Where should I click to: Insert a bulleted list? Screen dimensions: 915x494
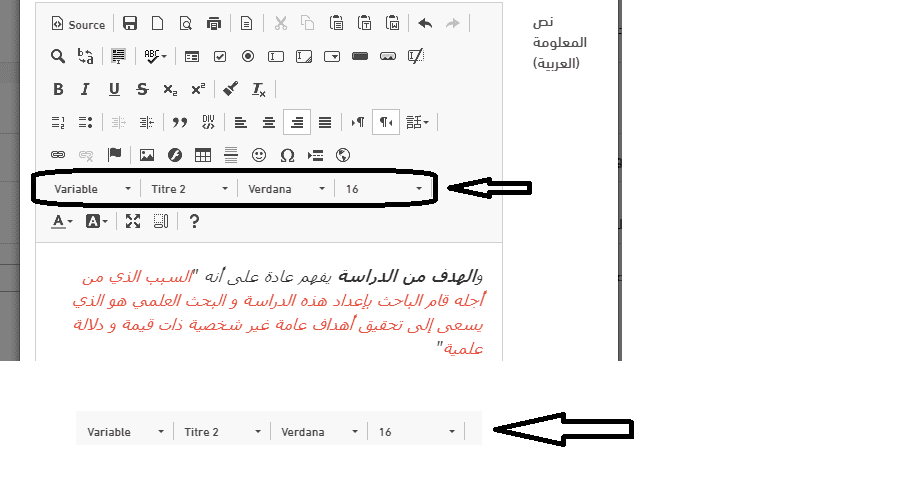tap(86, 122)
